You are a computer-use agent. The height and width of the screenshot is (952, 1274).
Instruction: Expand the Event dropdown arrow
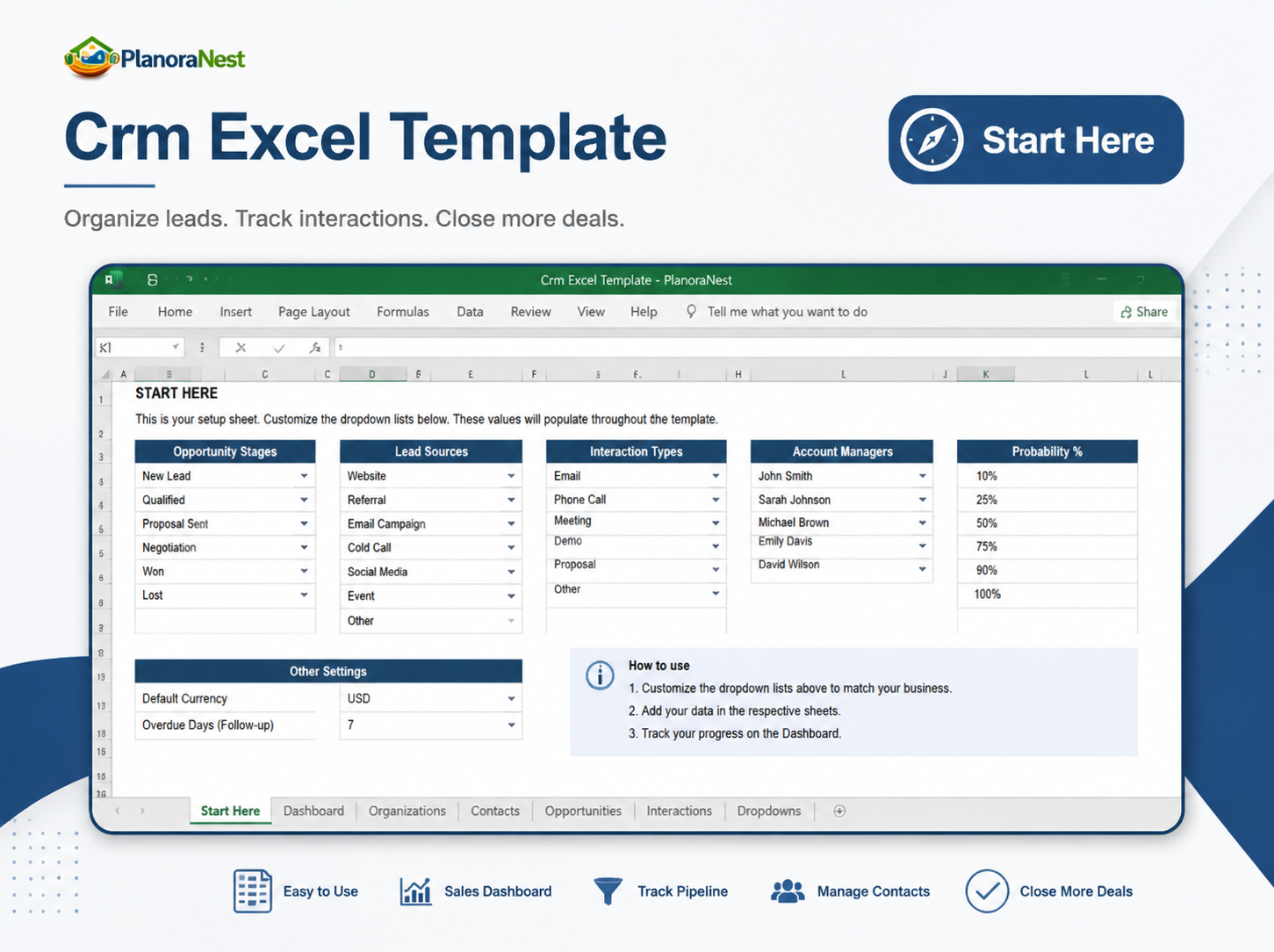pyautogui.click(x=511, y=596)
